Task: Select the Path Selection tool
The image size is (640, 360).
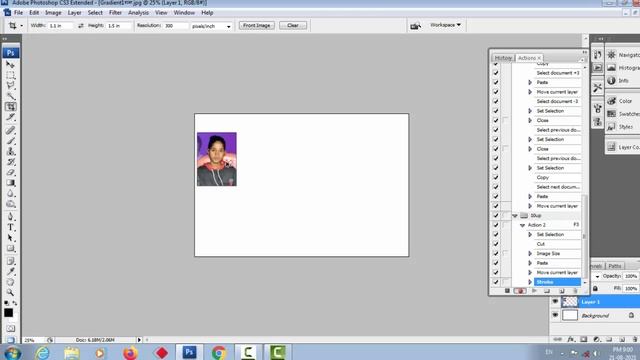Action: (10, 238)
